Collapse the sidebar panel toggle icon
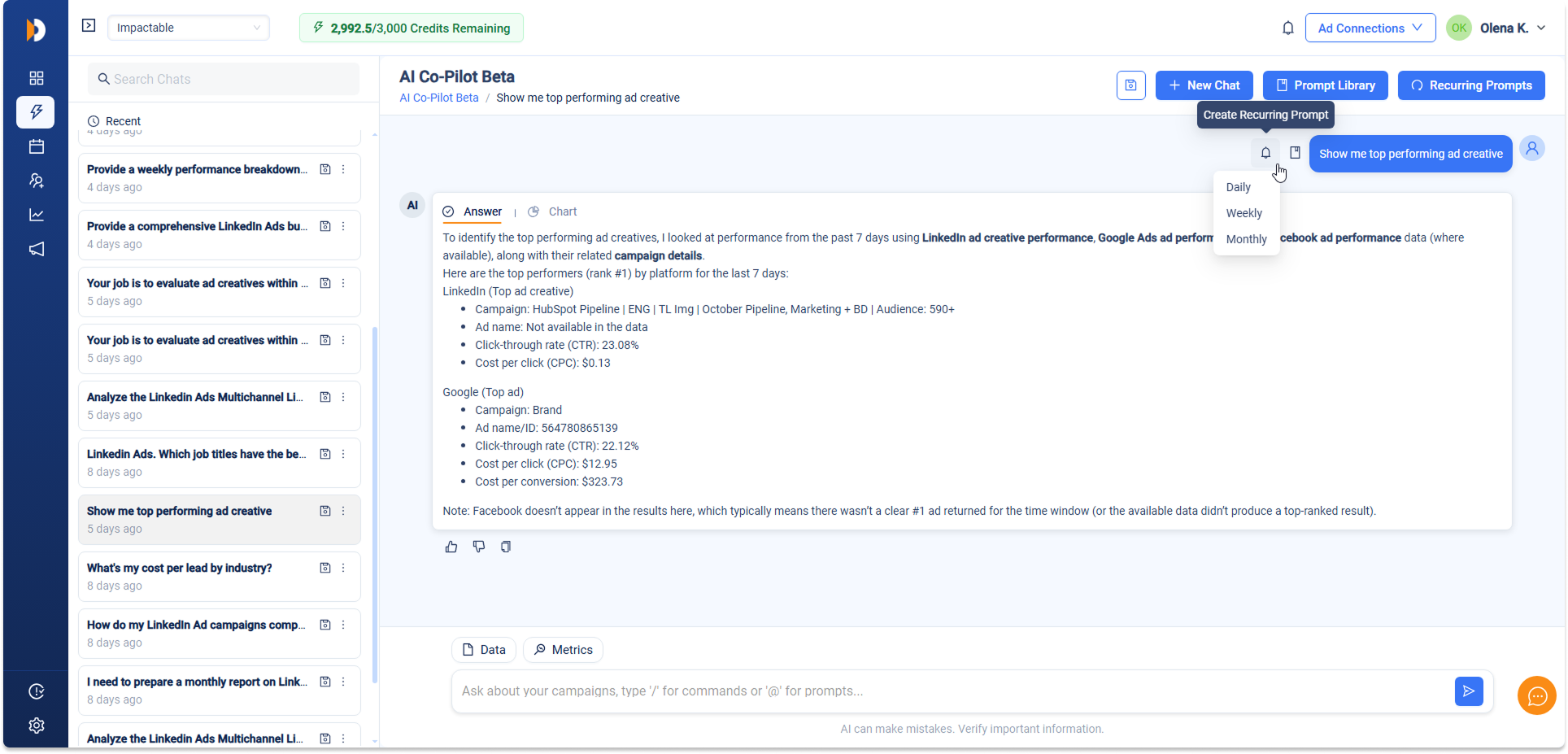Screen dimensions: 1568x754 coord(89,26)
